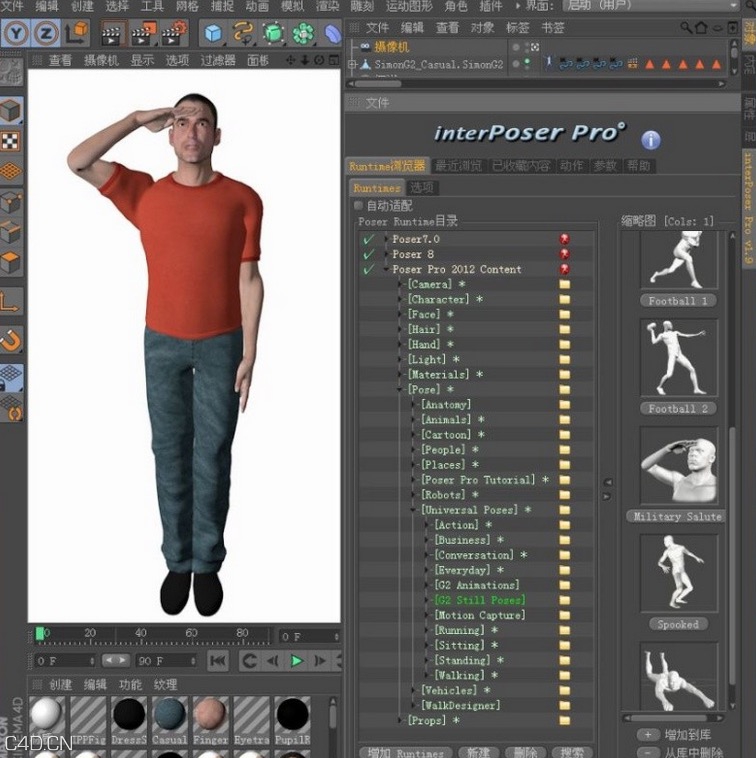This screenshot has width=756, height=758.
Task: Select the [G2 Still Poses] folder
Action: pyautogui.click(x=480, y=600)
